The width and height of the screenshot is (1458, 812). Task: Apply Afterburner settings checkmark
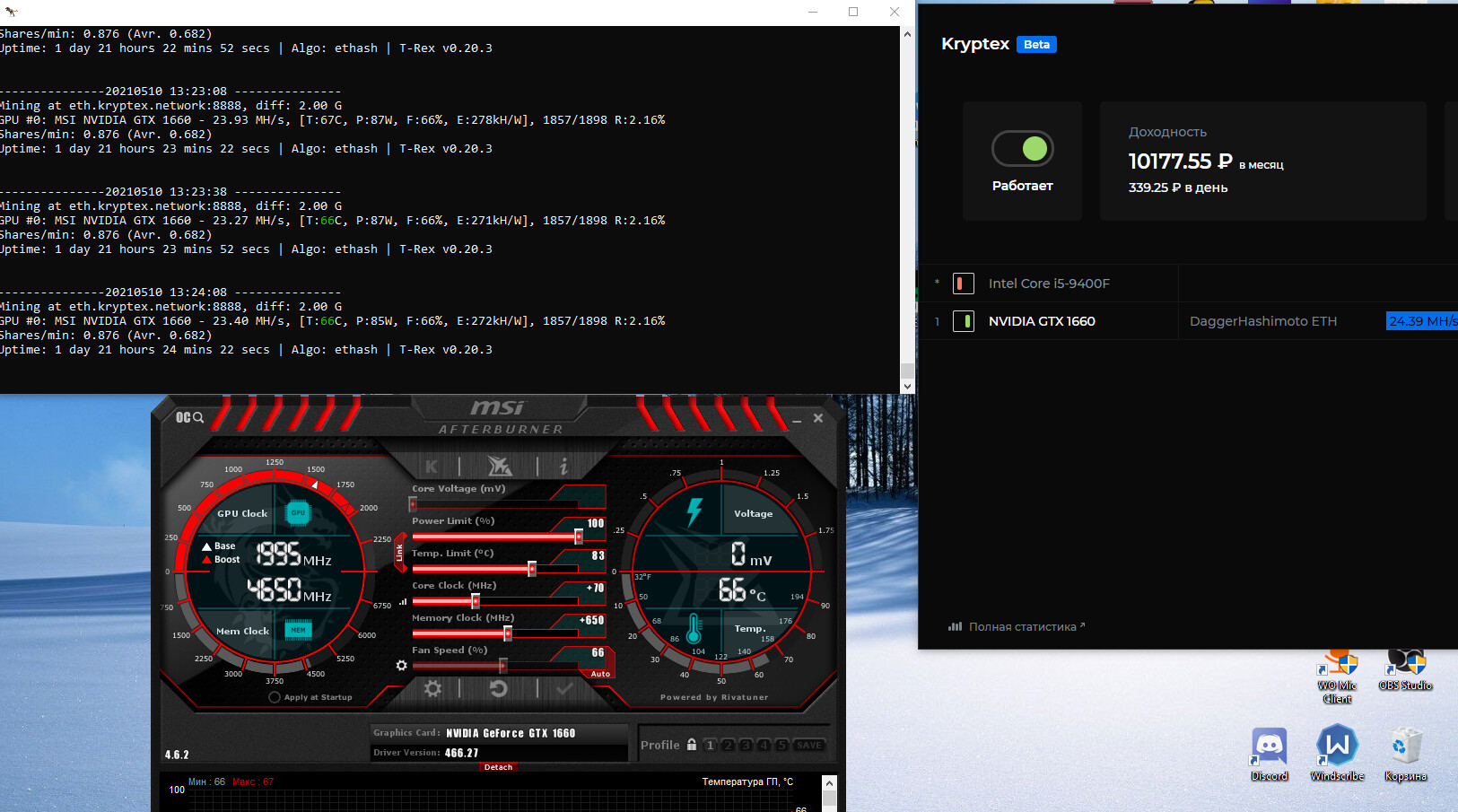(564, 688)
